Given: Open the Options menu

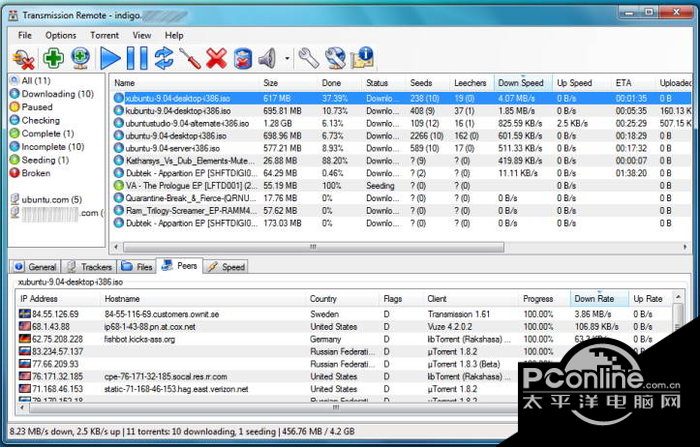Looking at the screenshot, I should [x=60, y=35].
